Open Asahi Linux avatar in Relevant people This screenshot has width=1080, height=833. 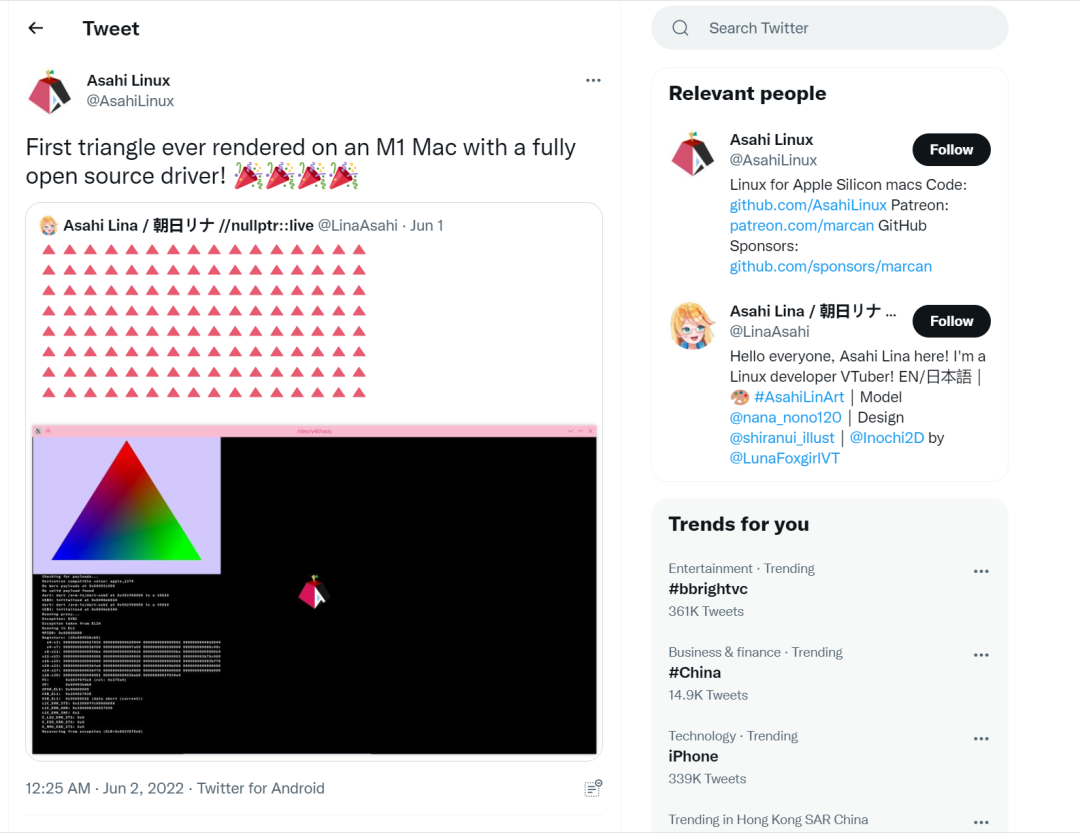[x=692, y=154]
